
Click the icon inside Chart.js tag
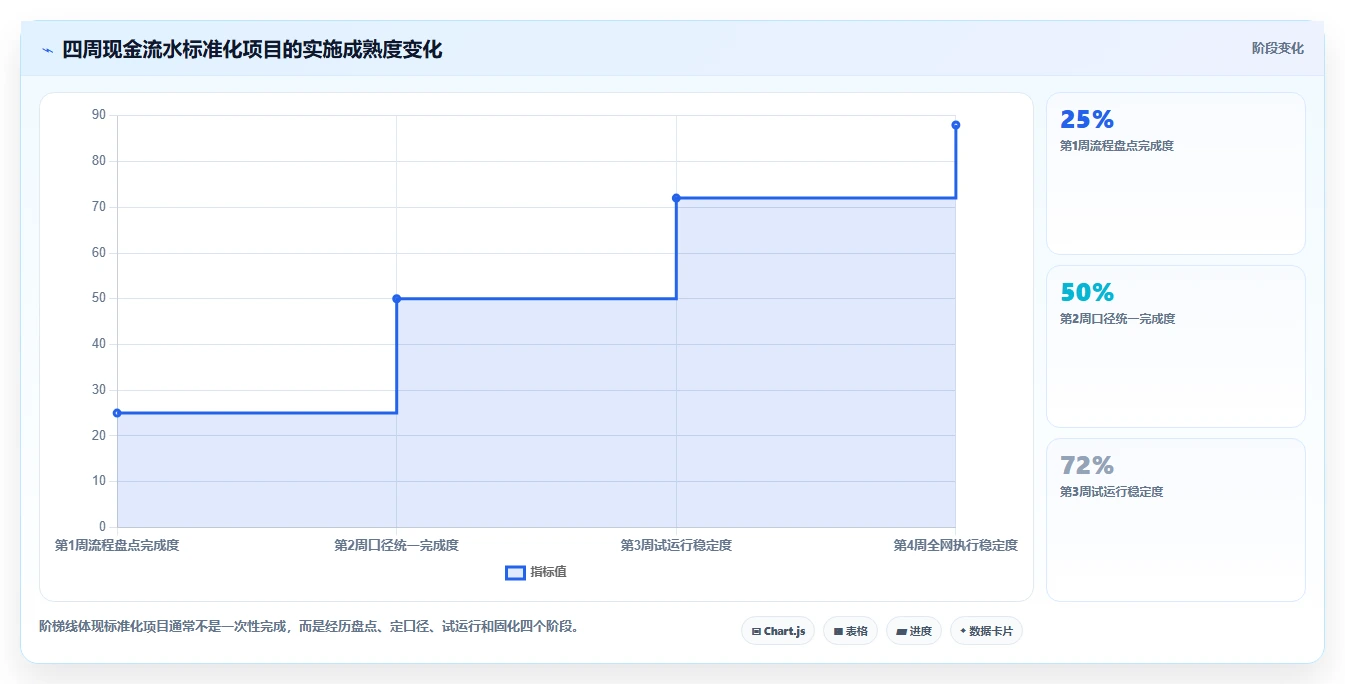point(756,632)
